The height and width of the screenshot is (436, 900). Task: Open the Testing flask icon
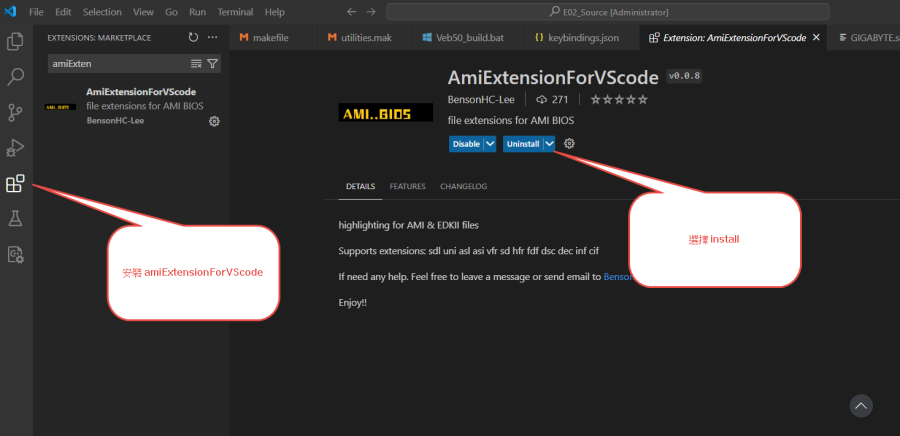[x=16, y=218]
